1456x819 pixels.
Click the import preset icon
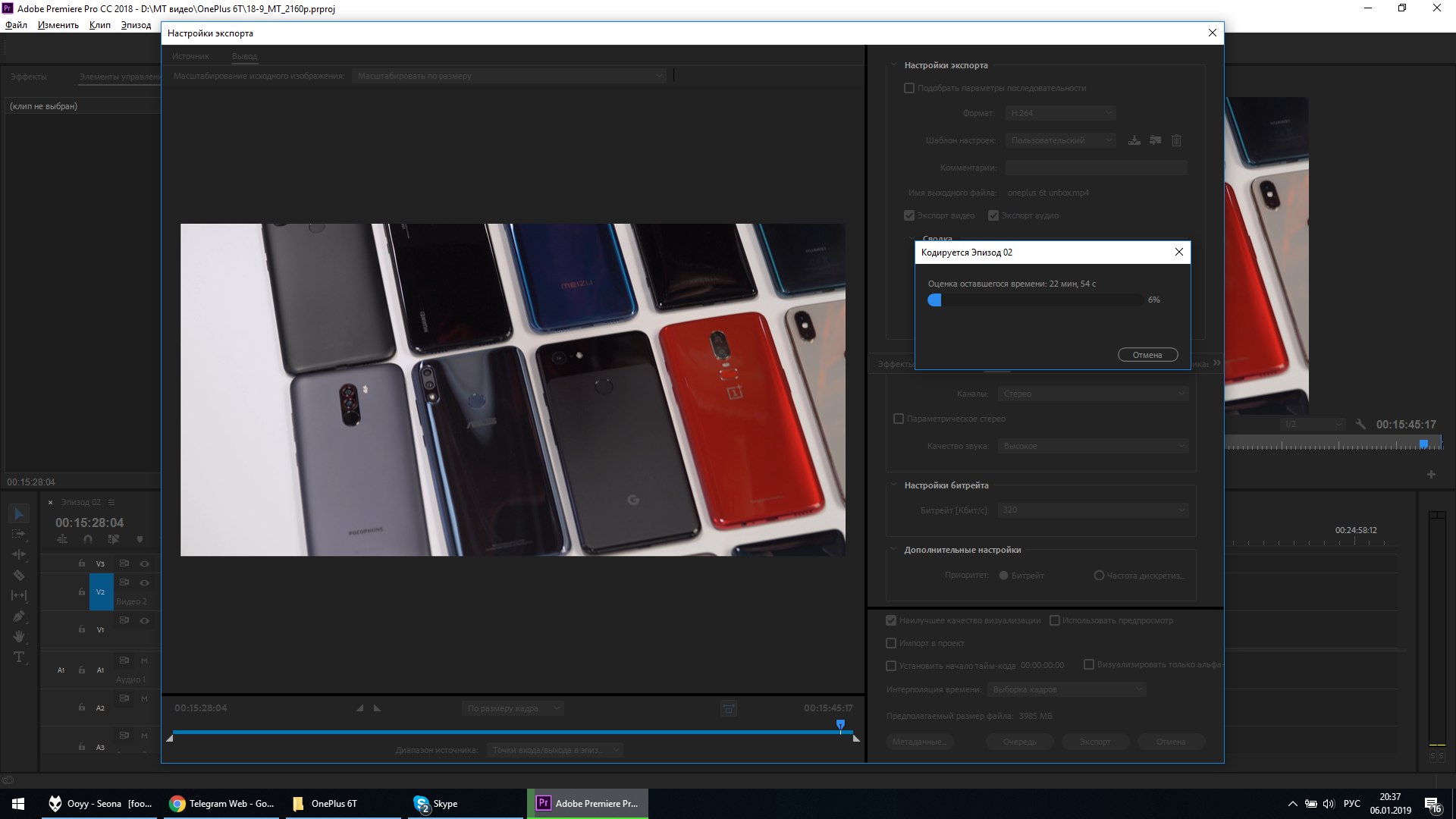tap(1155, 140)
